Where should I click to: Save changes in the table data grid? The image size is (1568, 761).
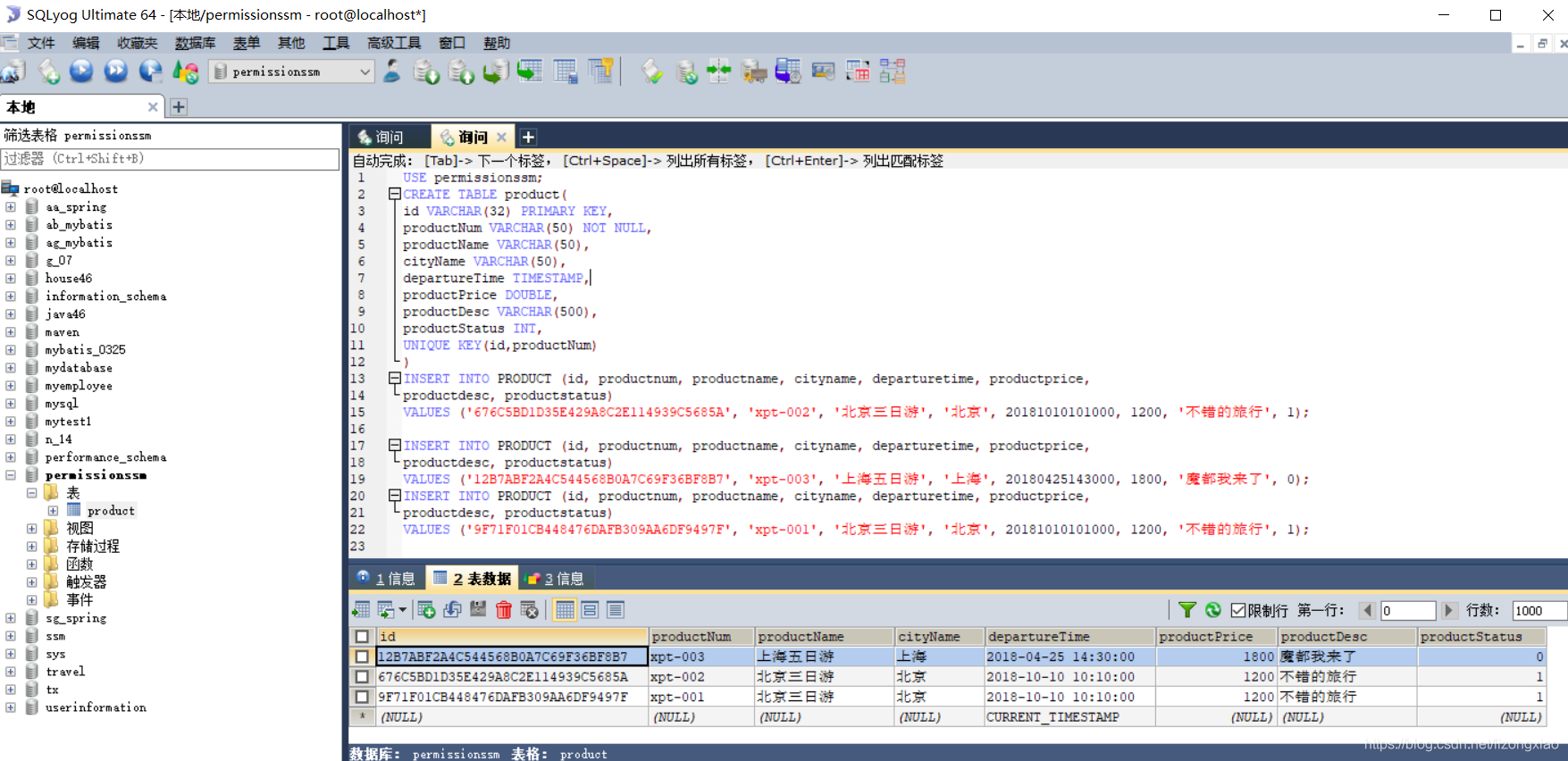(478, 610)
